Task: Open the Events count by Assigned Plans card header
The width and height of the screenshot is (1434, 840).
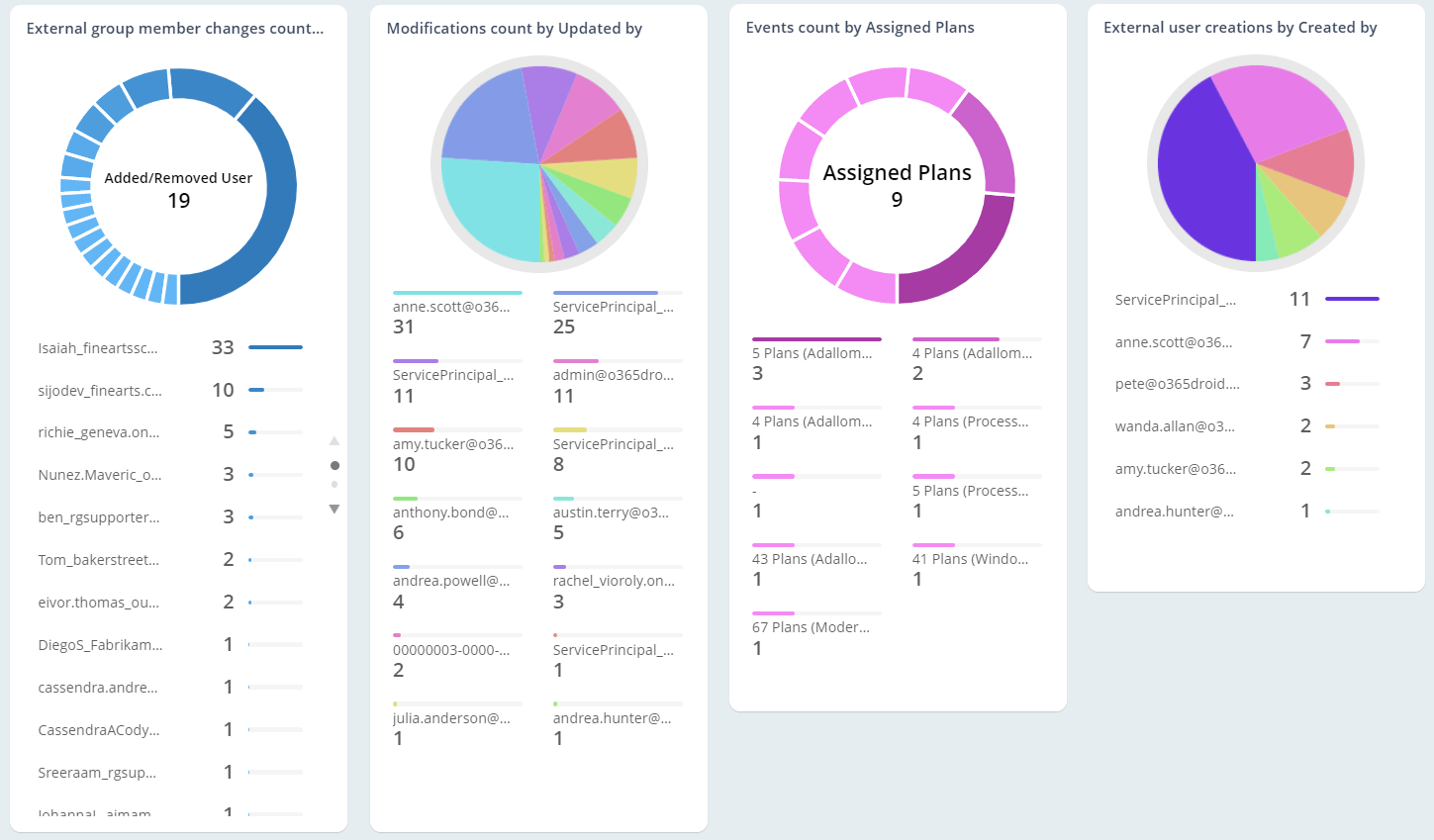Action: point(860,28)
